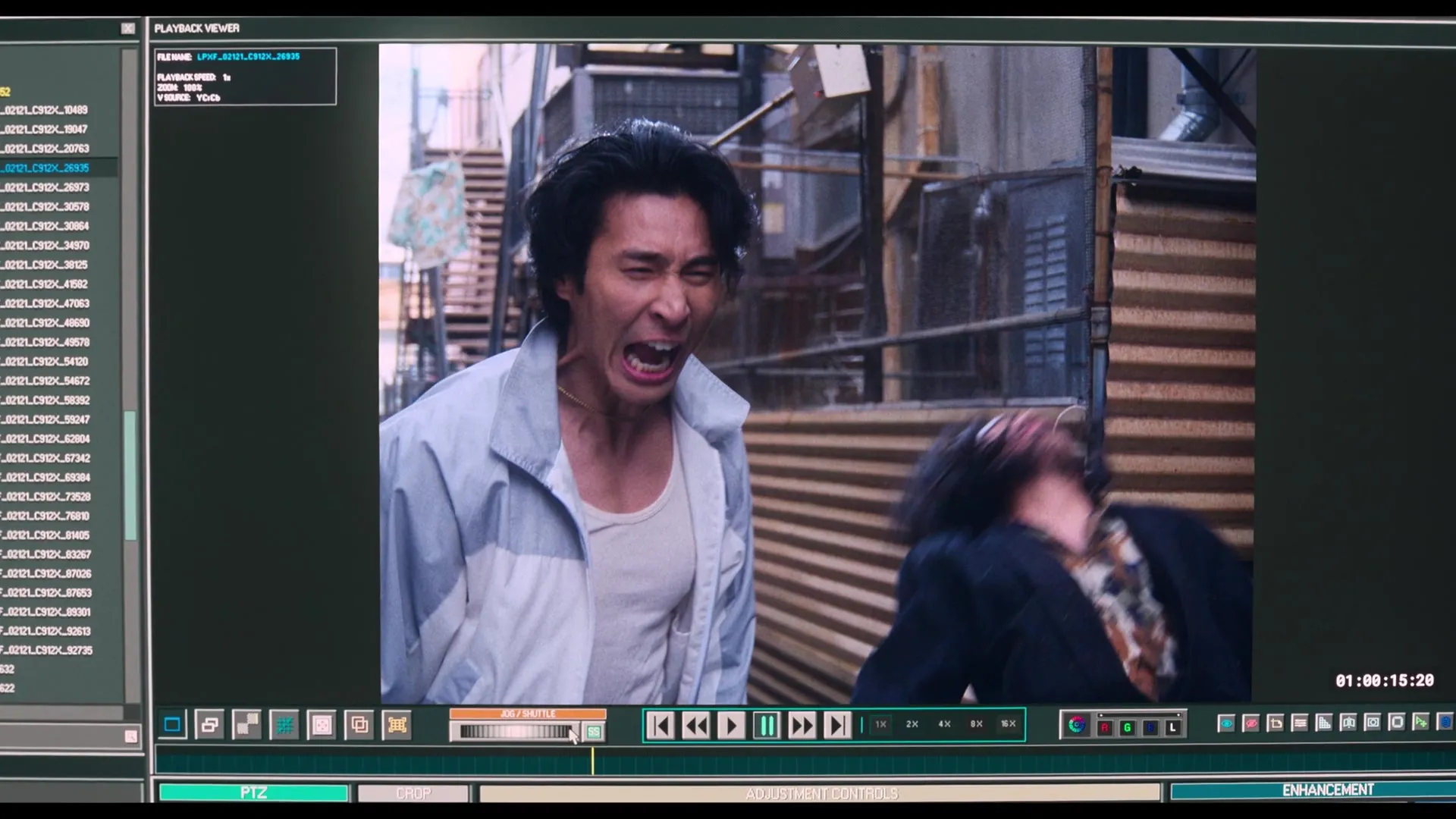Click the crop tool icon in right toolbar
Image resolution: width=1456 pixels, height=819 pixels.
(1276, 723)
